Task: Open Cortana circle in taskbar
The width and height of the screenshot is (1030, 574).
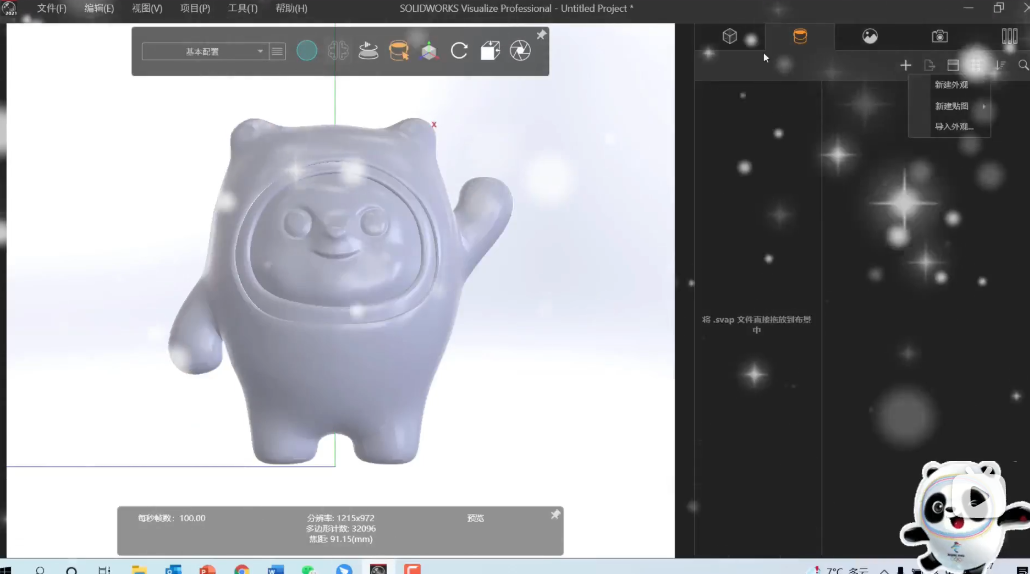Action: [x=72, y=570]
